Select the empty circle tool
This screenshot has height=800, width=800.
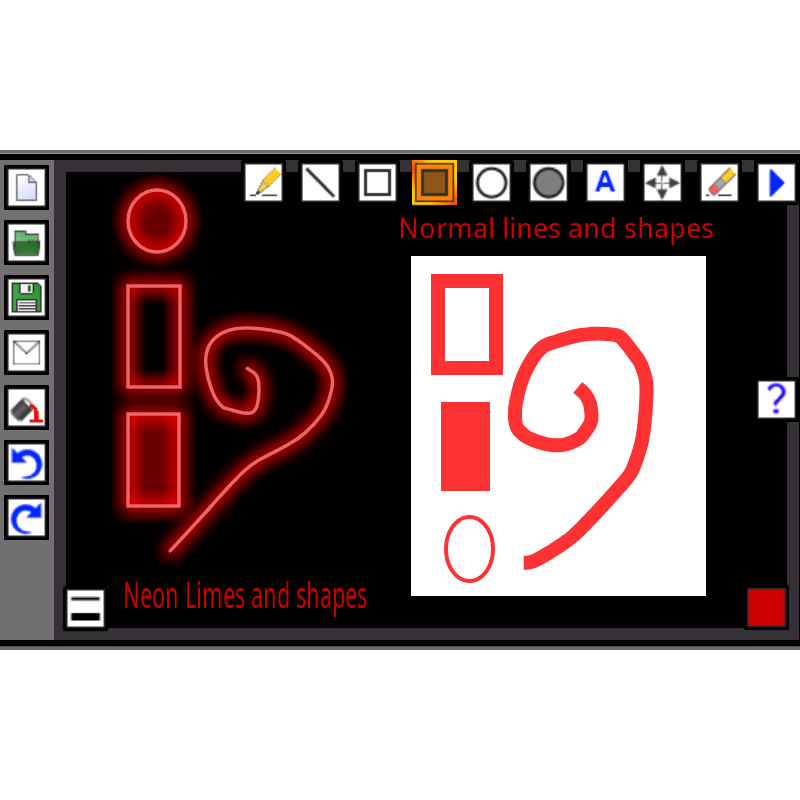491,182
